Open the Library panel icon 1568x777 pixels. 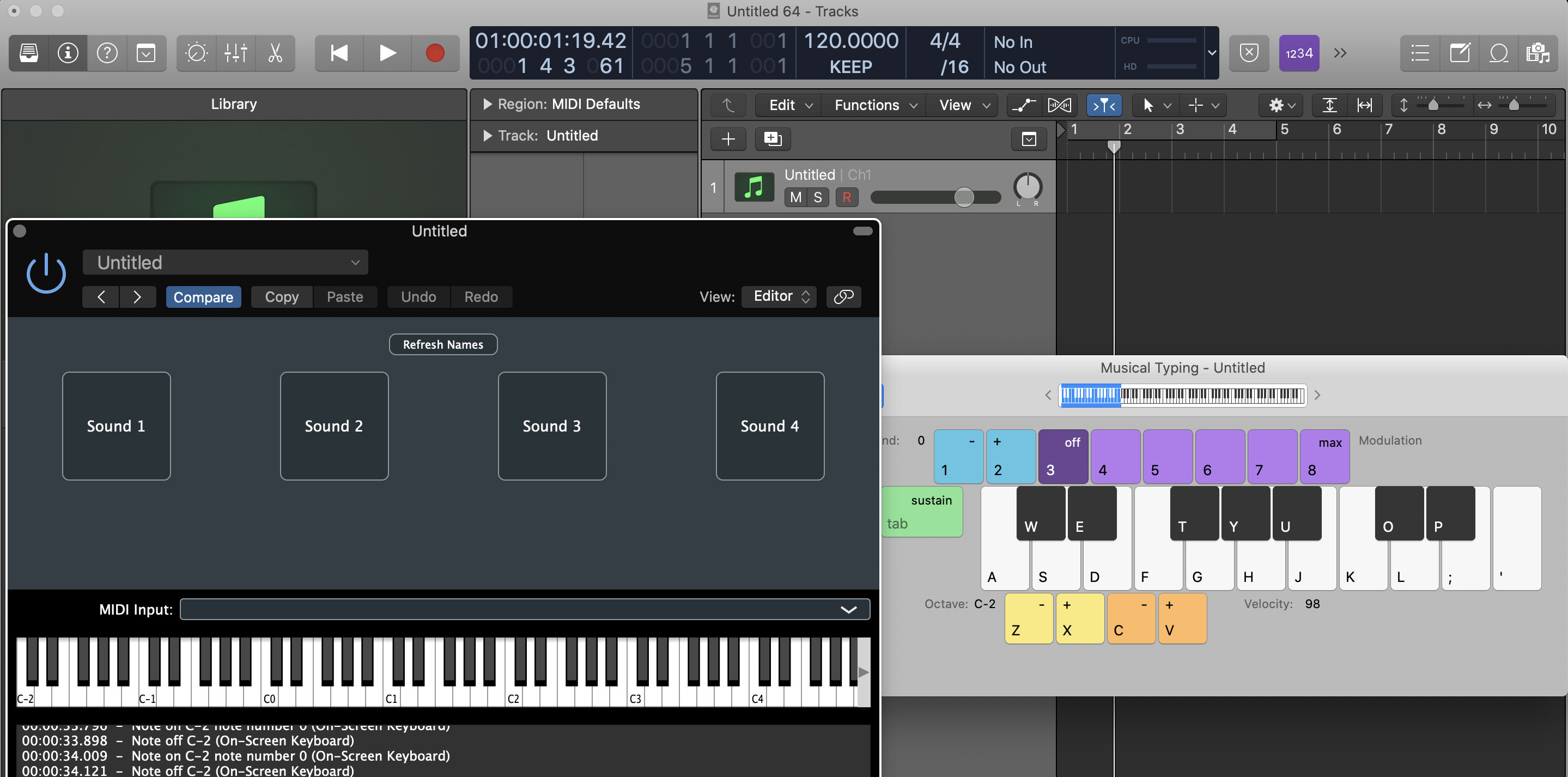29,53
